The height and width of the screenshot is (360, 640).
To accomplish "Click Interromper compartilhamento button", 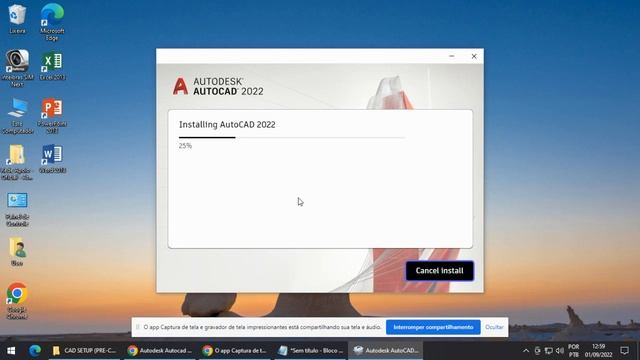I will point(433,327).
